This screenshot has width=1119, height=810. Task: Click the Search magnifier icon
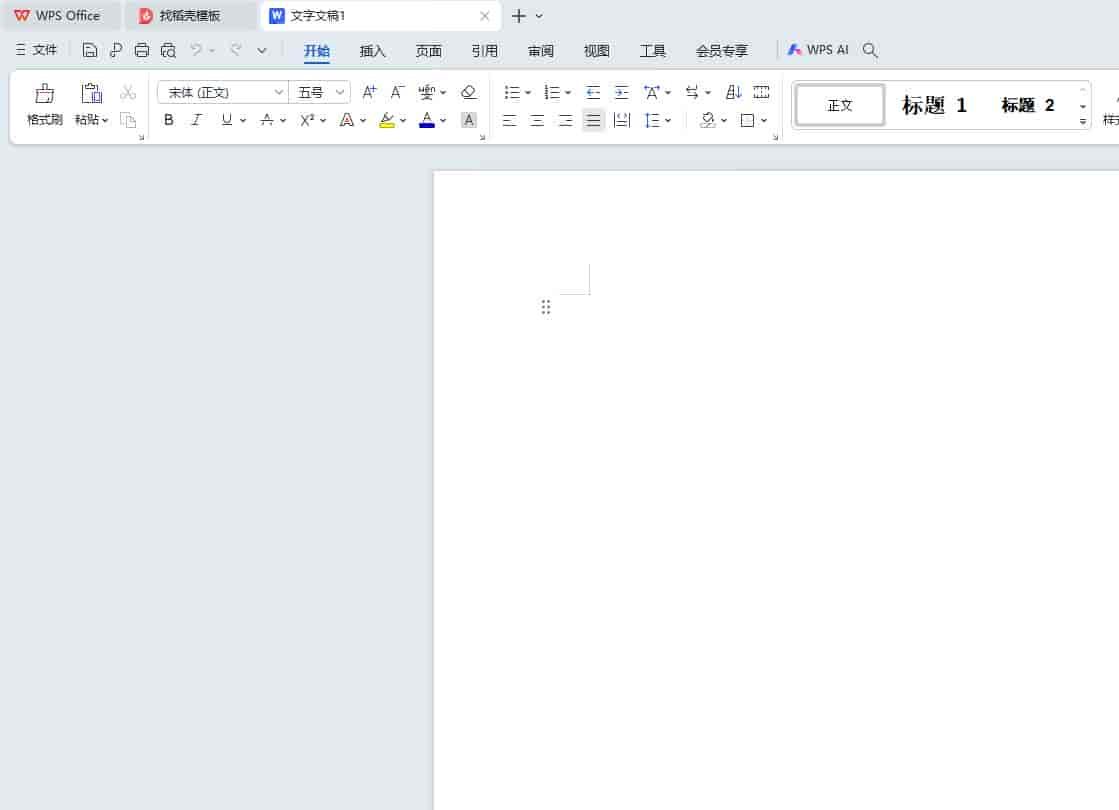tap(870, 50)
